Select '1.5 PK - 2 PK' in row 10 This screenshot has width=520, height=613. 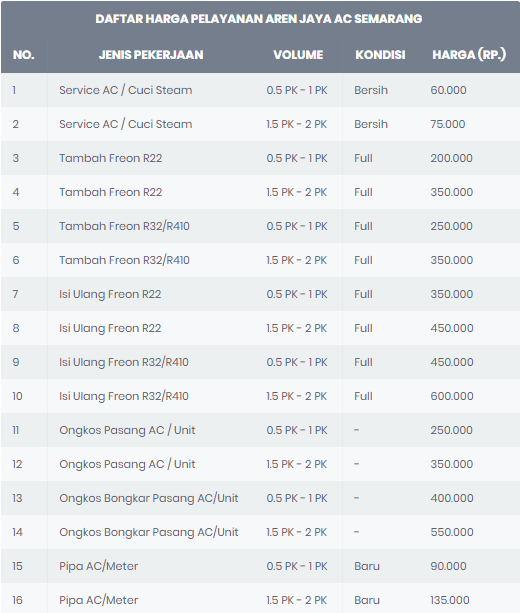(296, 396)
